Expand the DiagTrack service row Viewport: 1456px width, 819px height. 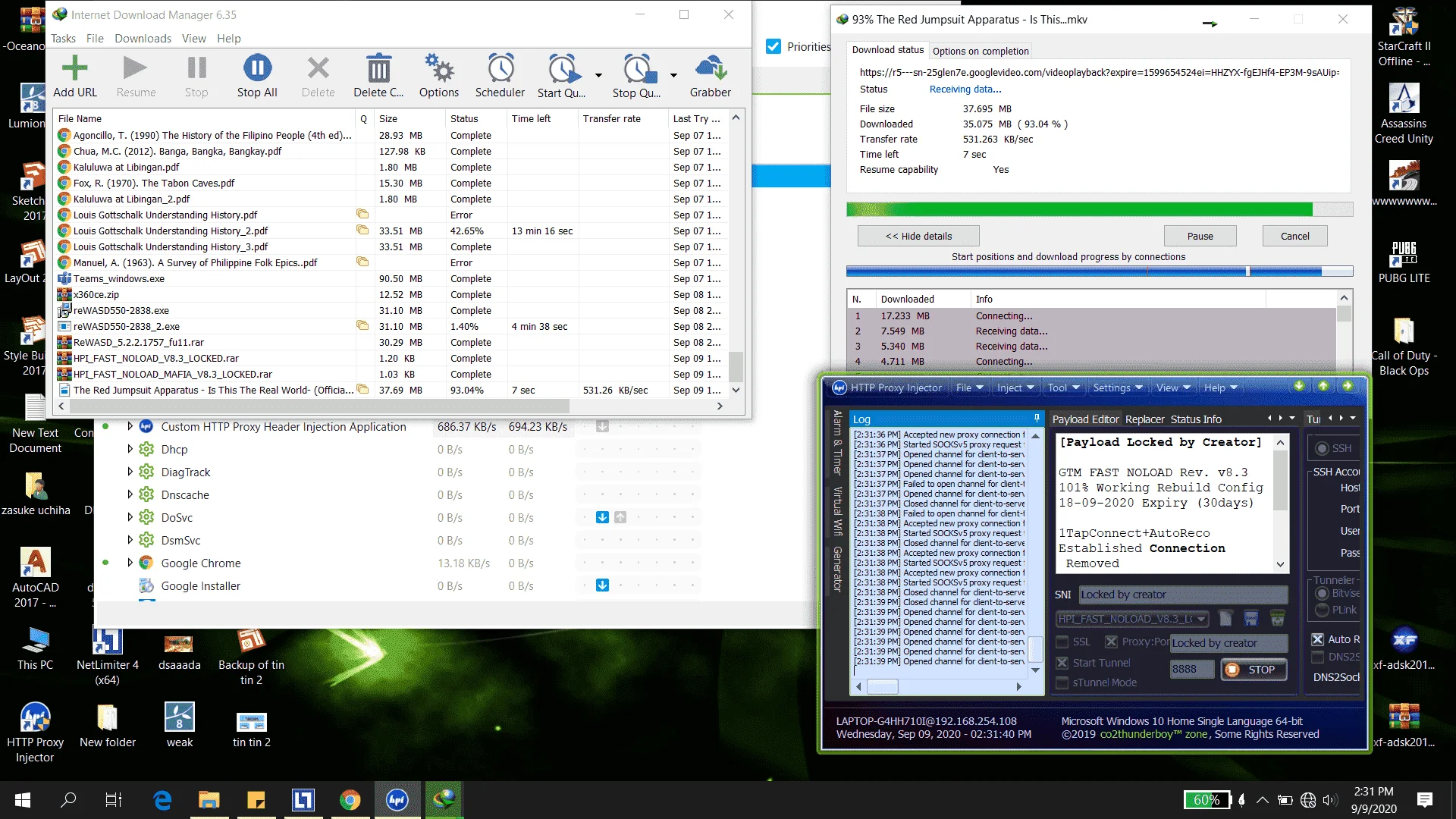pyautogui.click(x=130, y=472)
